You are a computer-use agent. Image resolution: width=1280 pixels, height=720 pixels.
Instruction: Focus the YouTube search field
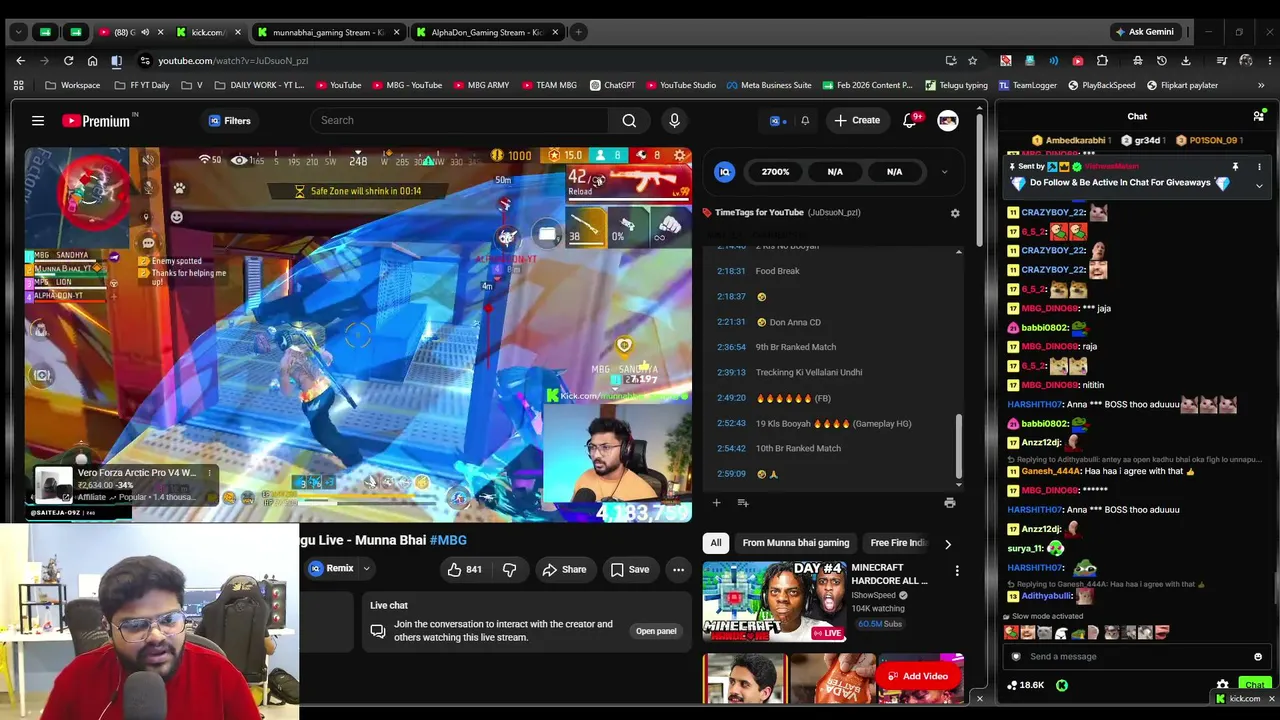459,121
